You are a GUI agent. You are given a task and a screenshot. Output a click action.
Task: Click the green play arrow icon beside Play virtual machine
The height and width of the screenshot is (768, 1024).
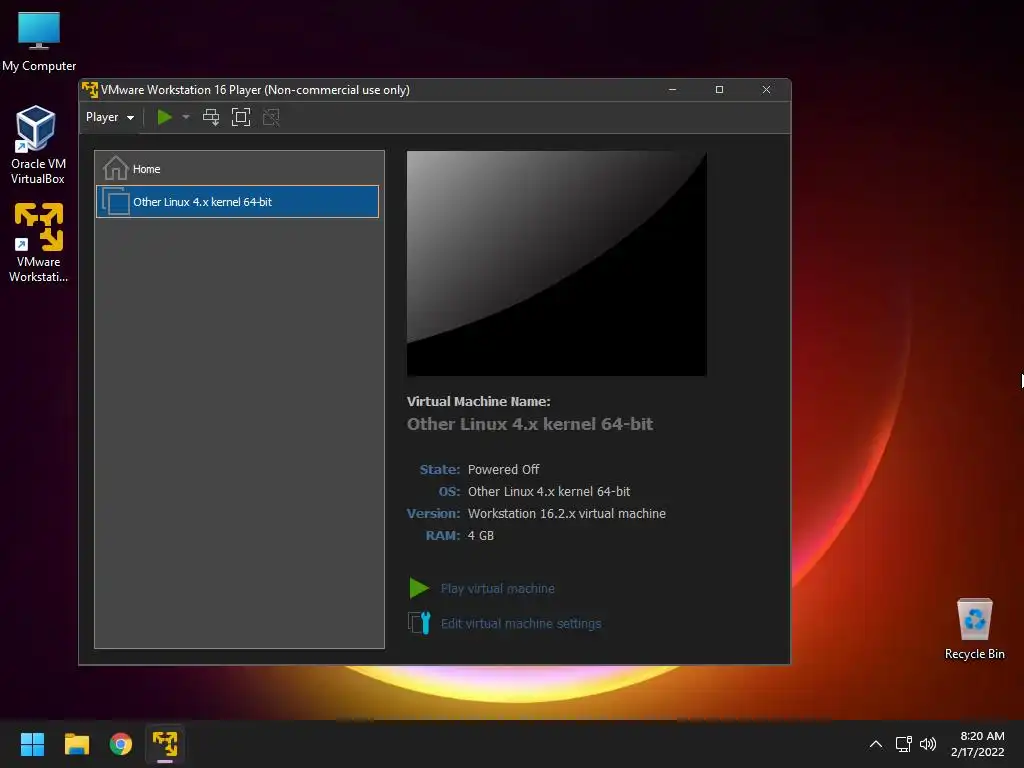click(419, 588)
